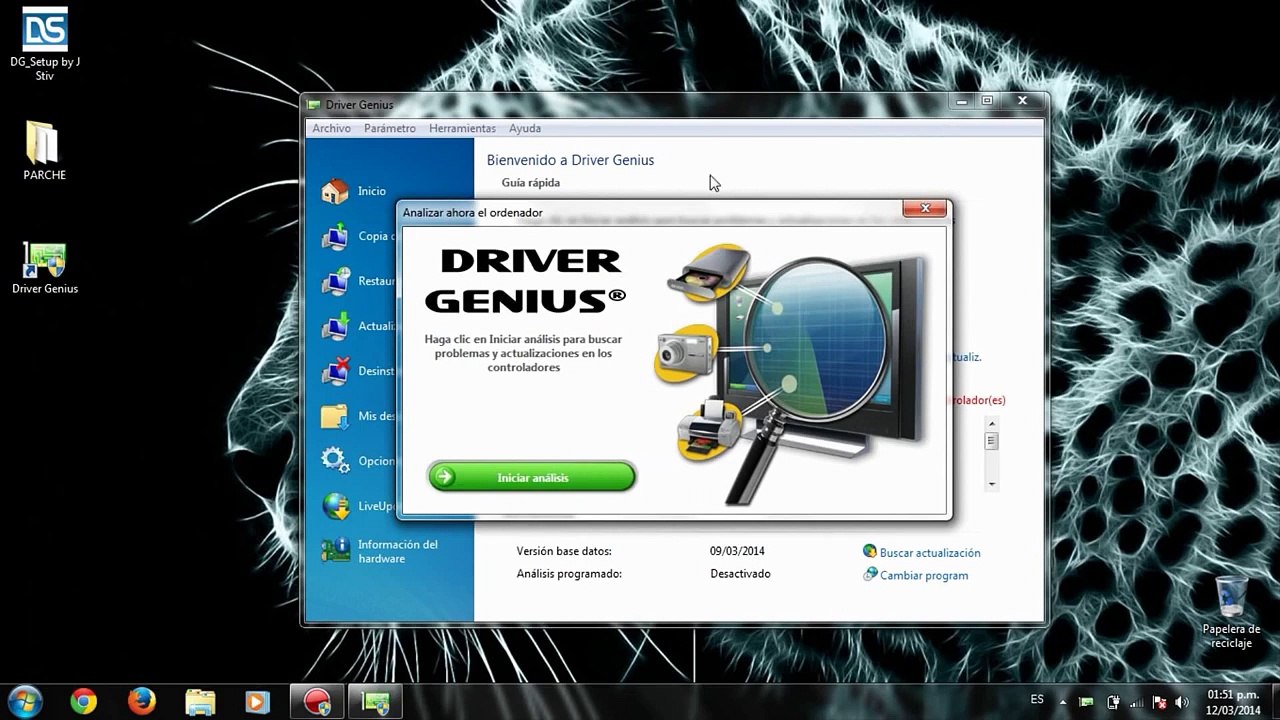
Task: Click the volume speaker tray icon
Action: (1182, 702)
